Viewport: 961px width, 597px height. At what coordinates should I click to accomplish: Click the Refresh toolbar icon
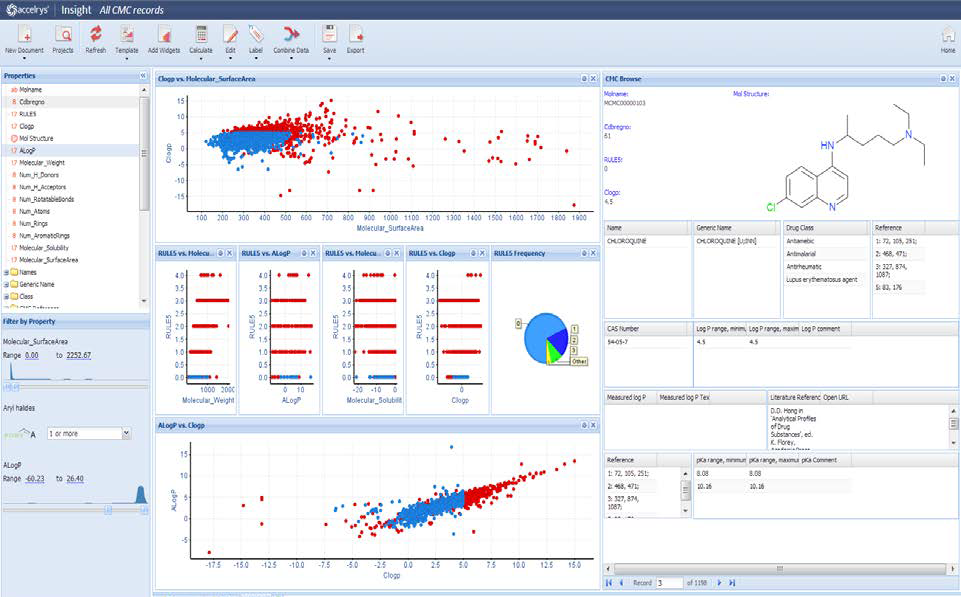(96, 34)
